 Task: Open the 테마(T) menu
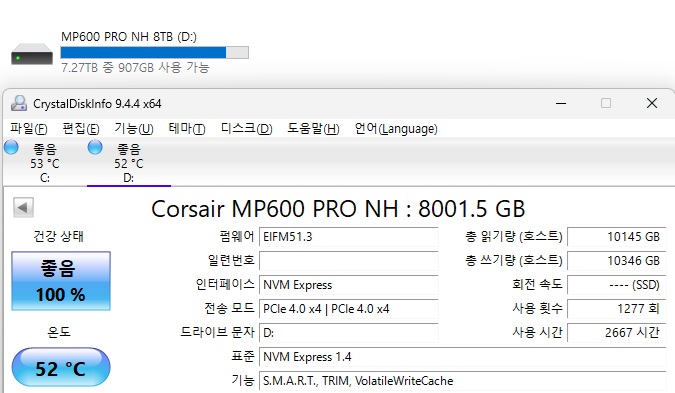[x=187, y=129]
